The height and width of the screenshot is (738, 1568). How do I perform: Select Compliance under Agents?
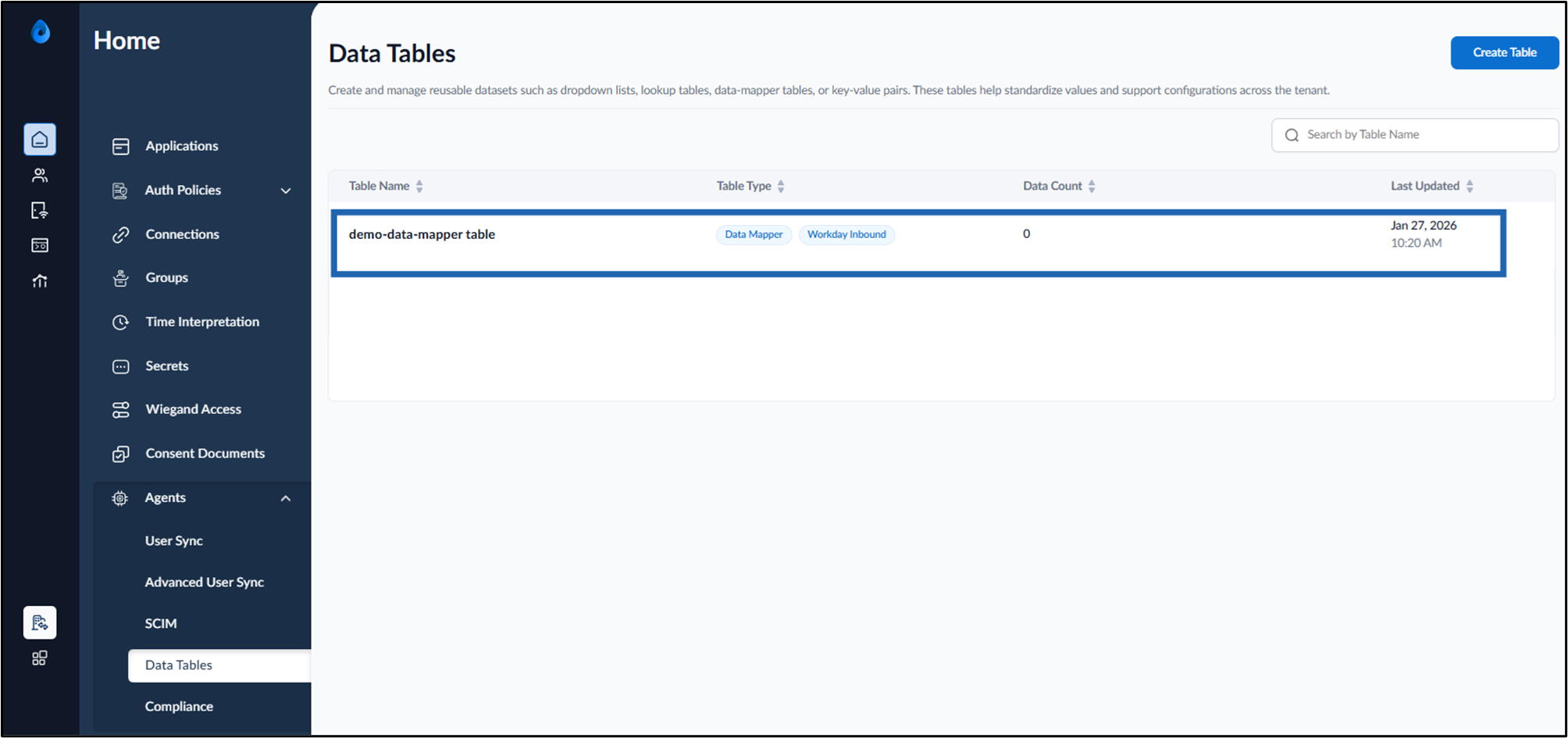coord(179,706)
